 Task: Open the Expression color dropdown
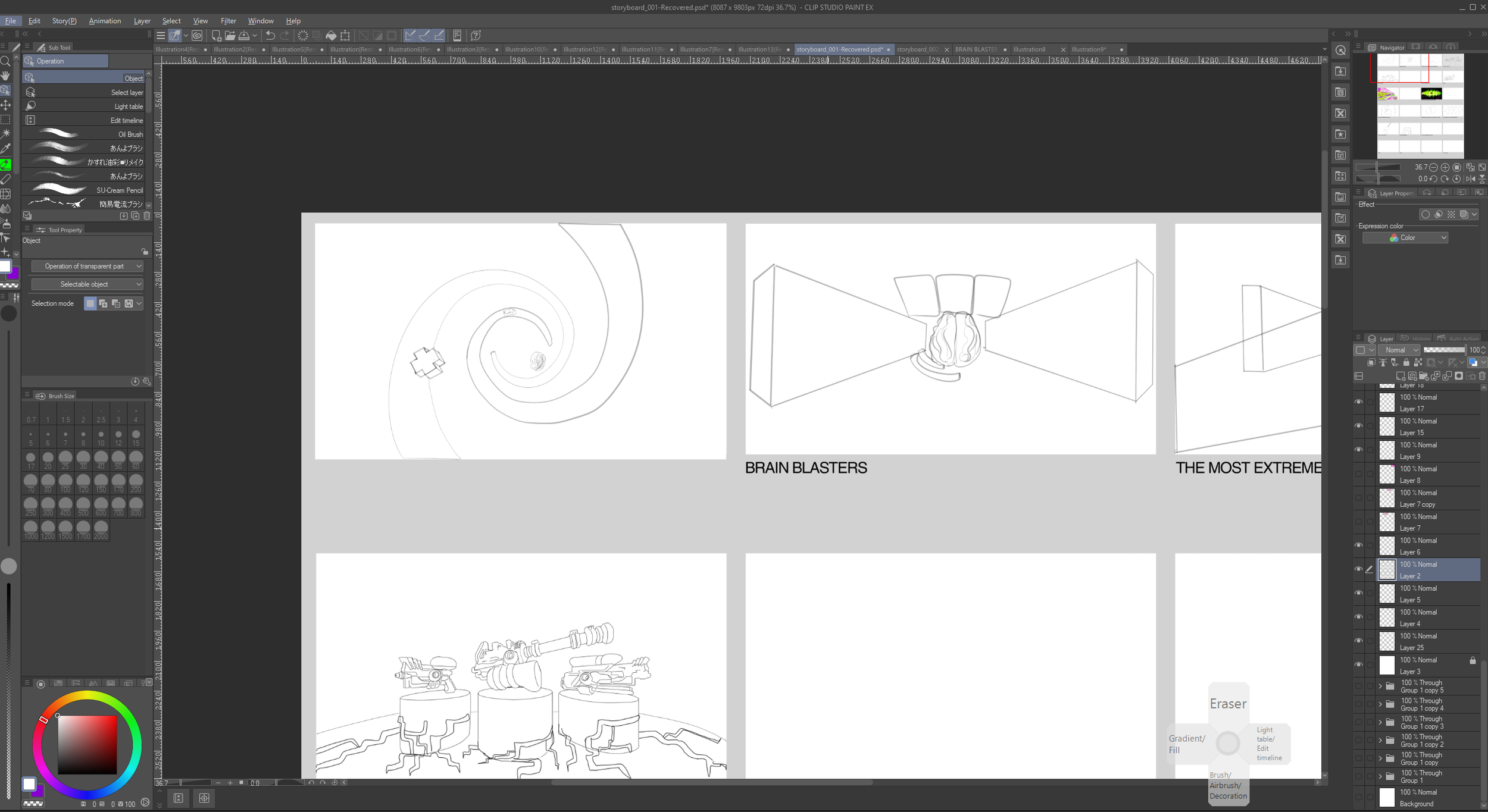[x=1405, y=238]
